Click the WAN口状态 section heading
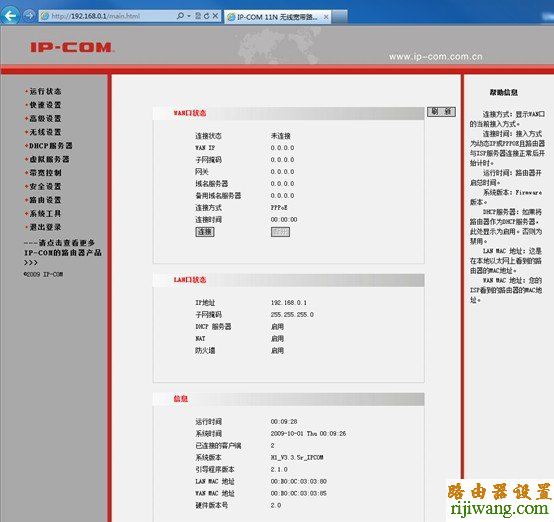The width and height of the screenshot is (554, 522). click(190, 113)
